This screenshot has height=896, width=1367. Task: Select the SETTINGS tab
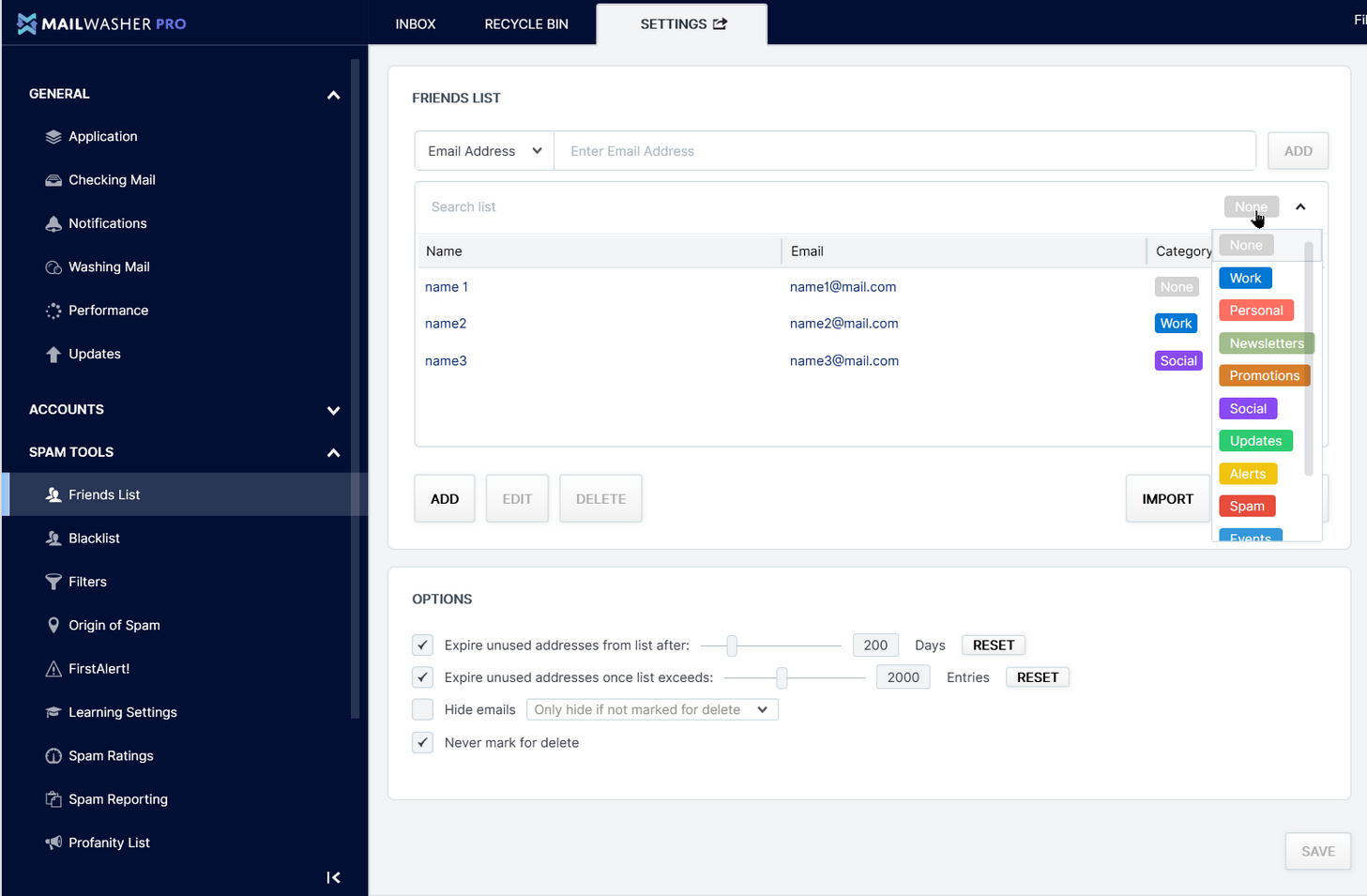[x=682, y=23]
